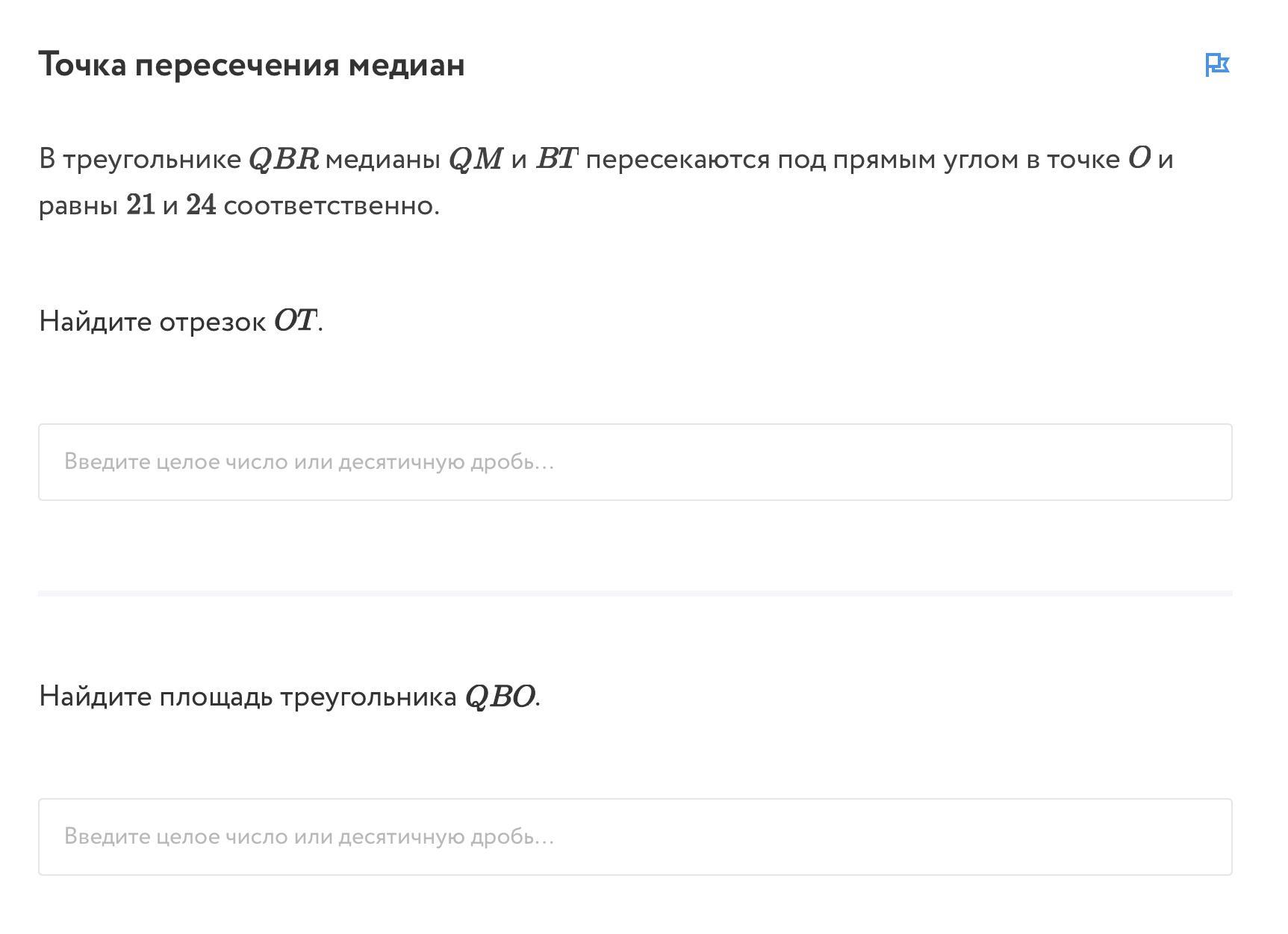Focus the answer field for triangle QBO area
Screen dimensions: 1288x934
[635, 837]
